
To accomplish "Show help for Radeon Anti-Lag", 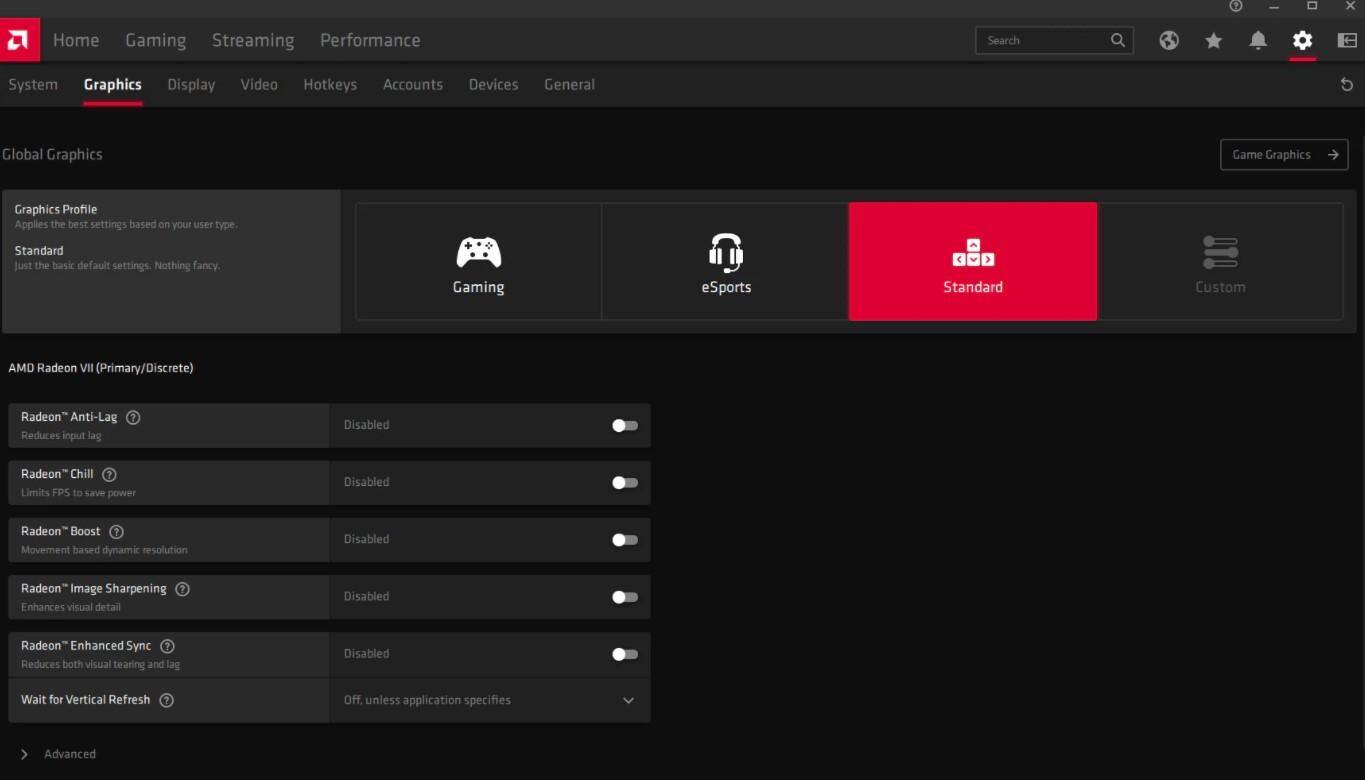I will tap(133, 417).
